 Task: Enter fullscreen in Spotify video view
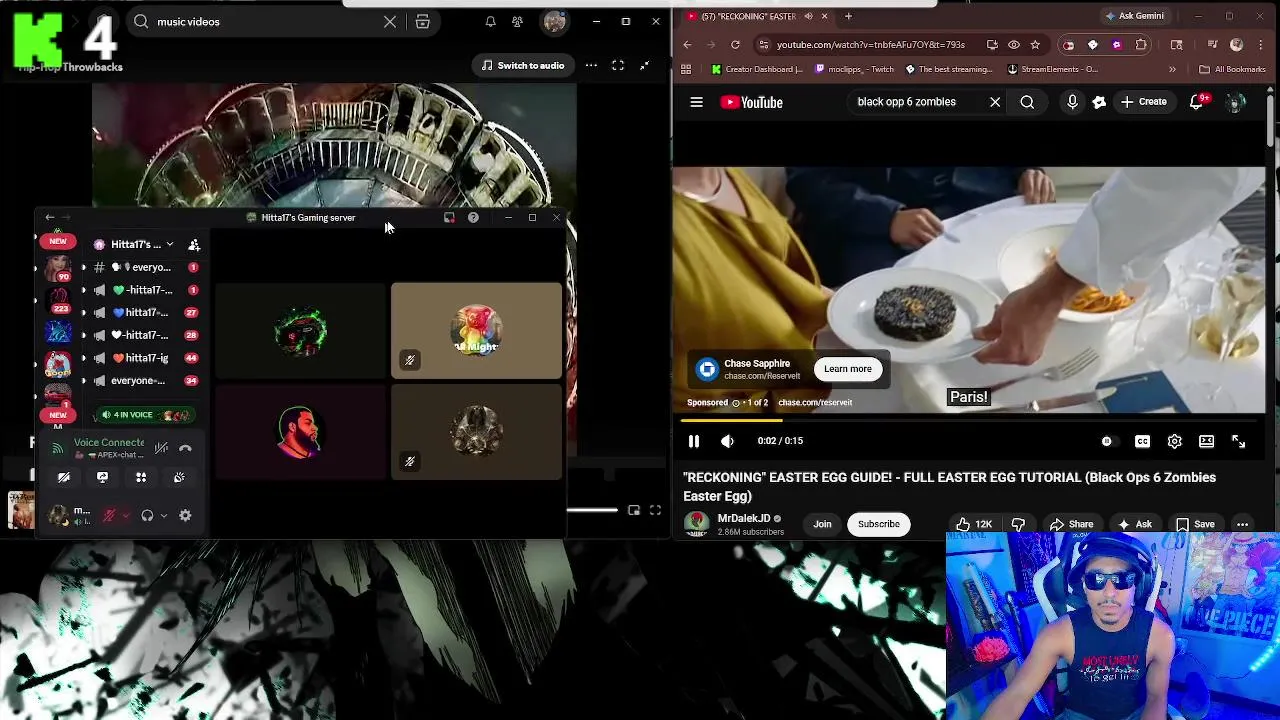(618, 66)
